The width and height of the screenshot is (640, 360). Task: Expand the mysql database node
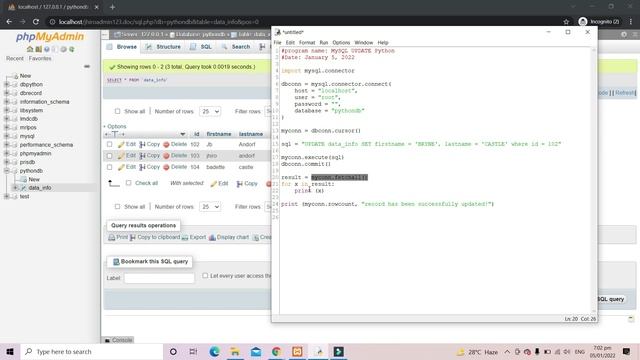tap(7, 136)
